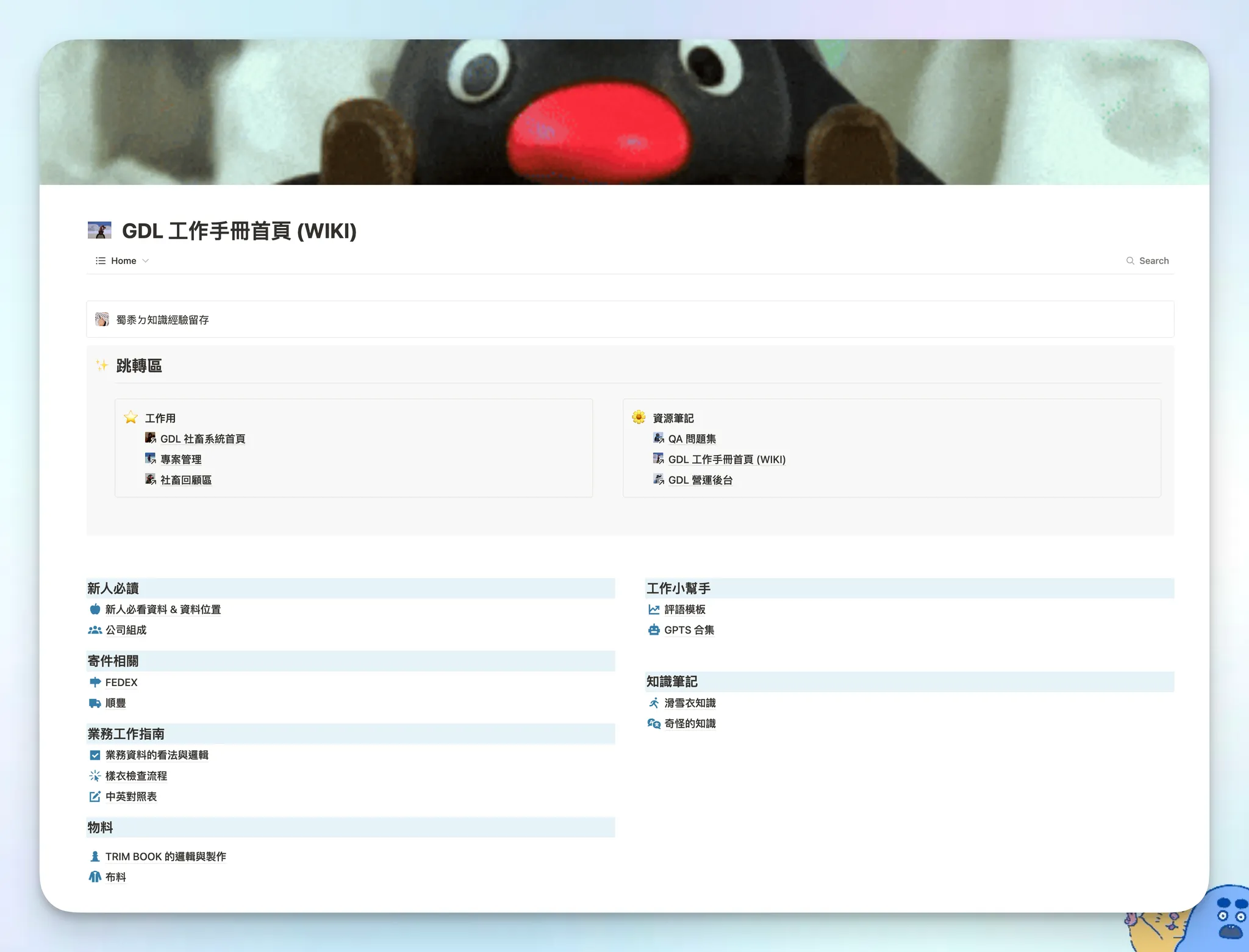Click the people icon beside 公司組成
This screenshot has height=952, width=1249.
[95, 630]
